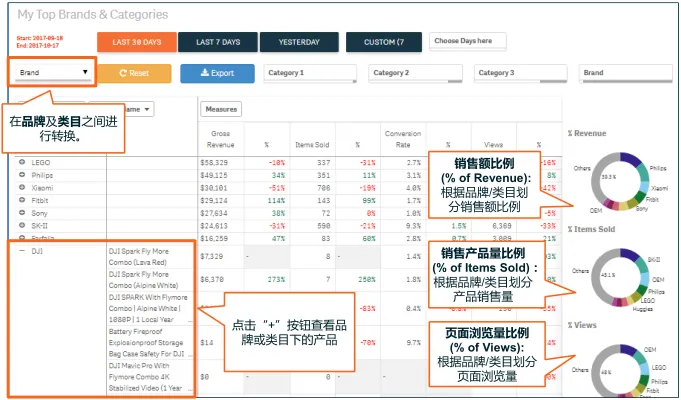Click the $7,329 DJI product revenue
The height and width of the screenshot is (400, 681).
pyautogui.click(x=212, y=257)
